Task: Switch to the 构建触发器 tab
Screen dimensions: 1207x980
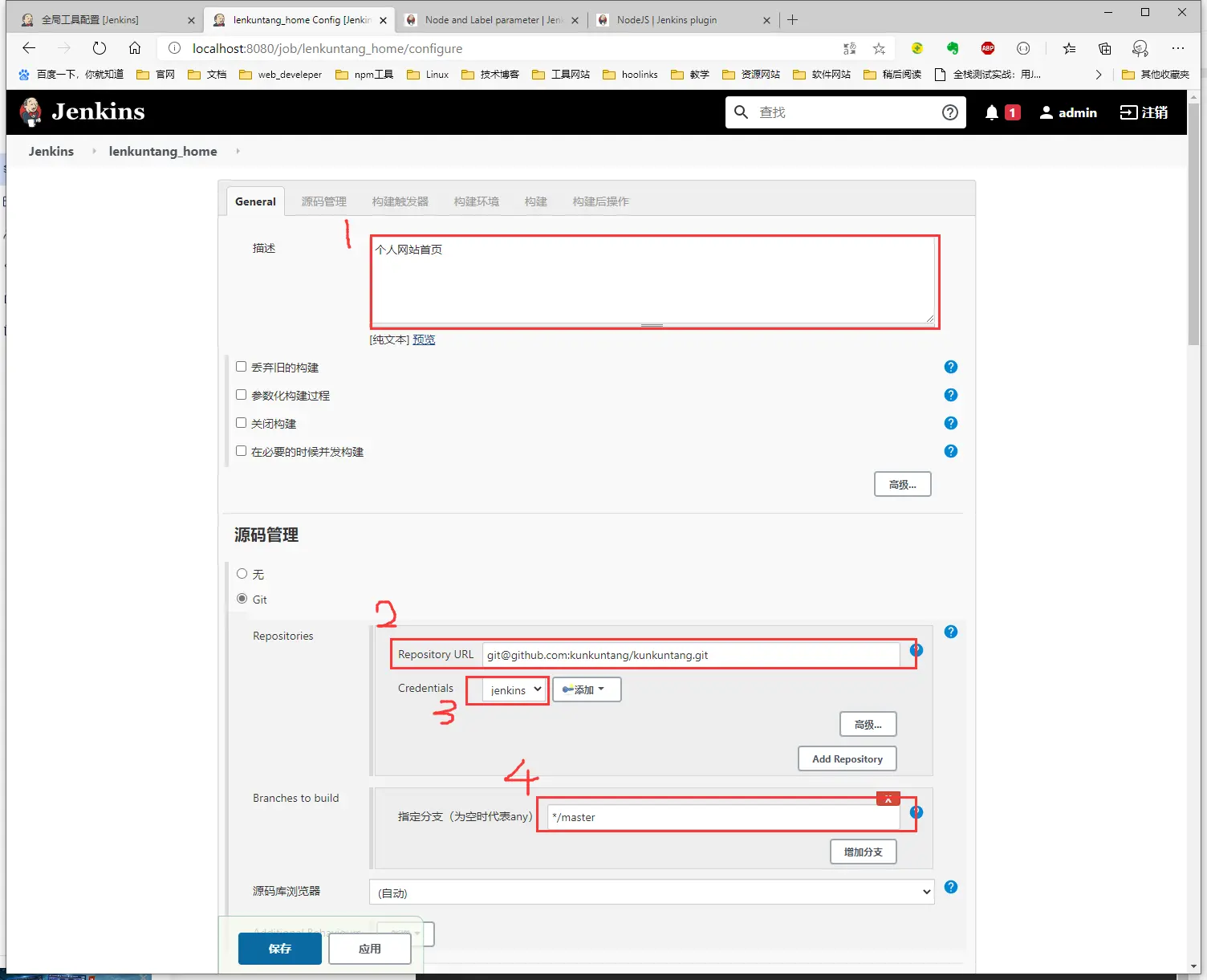Action: [x=400, y=201]
